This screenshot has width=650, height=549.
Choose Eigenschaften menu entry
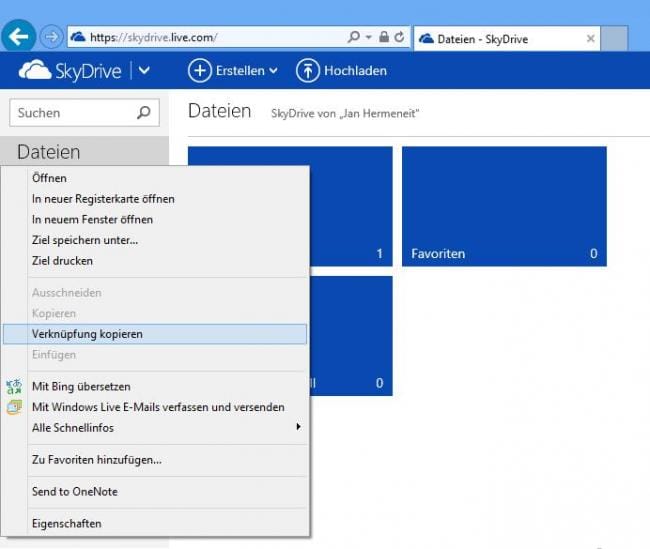tap(155, 523)
